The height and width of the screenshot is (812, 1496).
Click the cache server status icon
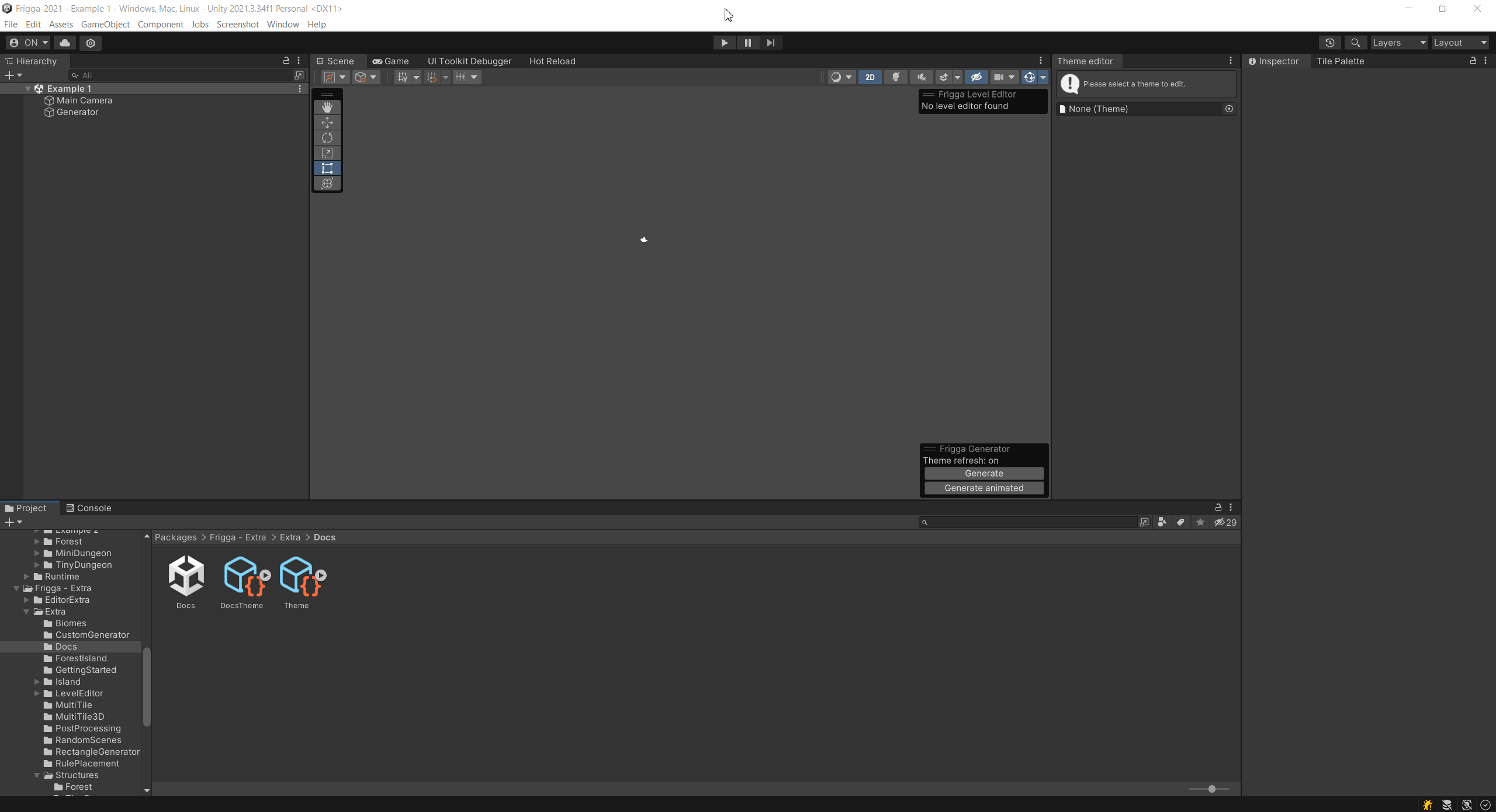(1447, 804)
